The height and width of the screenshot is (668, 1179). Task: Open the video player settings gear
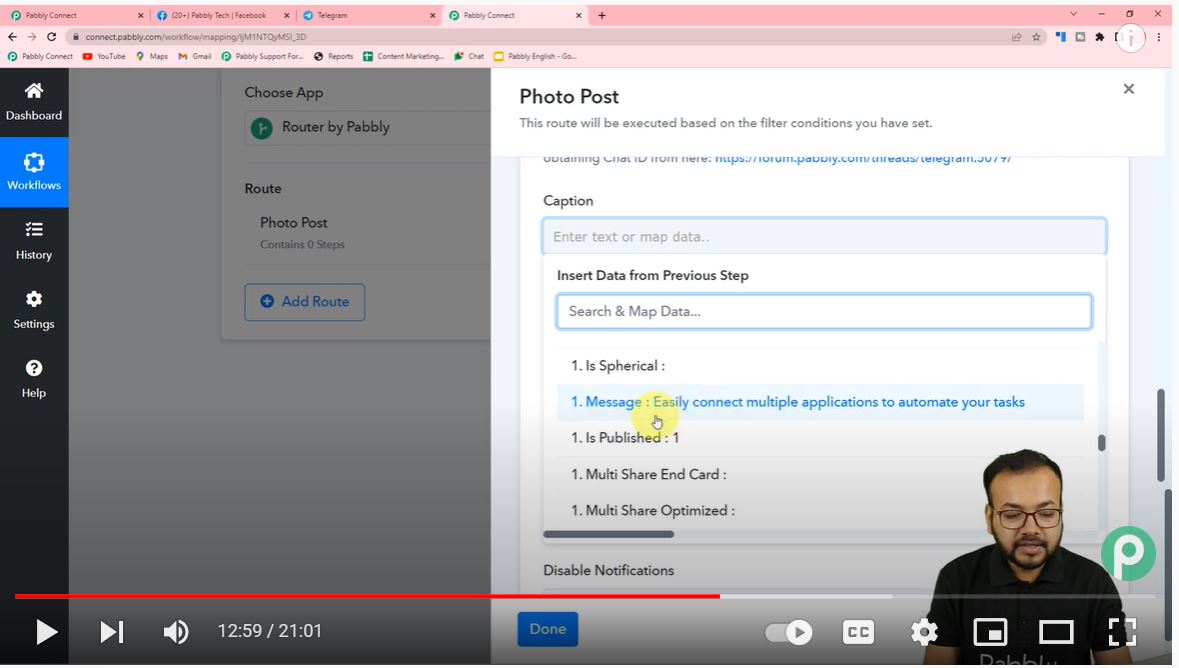(x=924, y=632)
